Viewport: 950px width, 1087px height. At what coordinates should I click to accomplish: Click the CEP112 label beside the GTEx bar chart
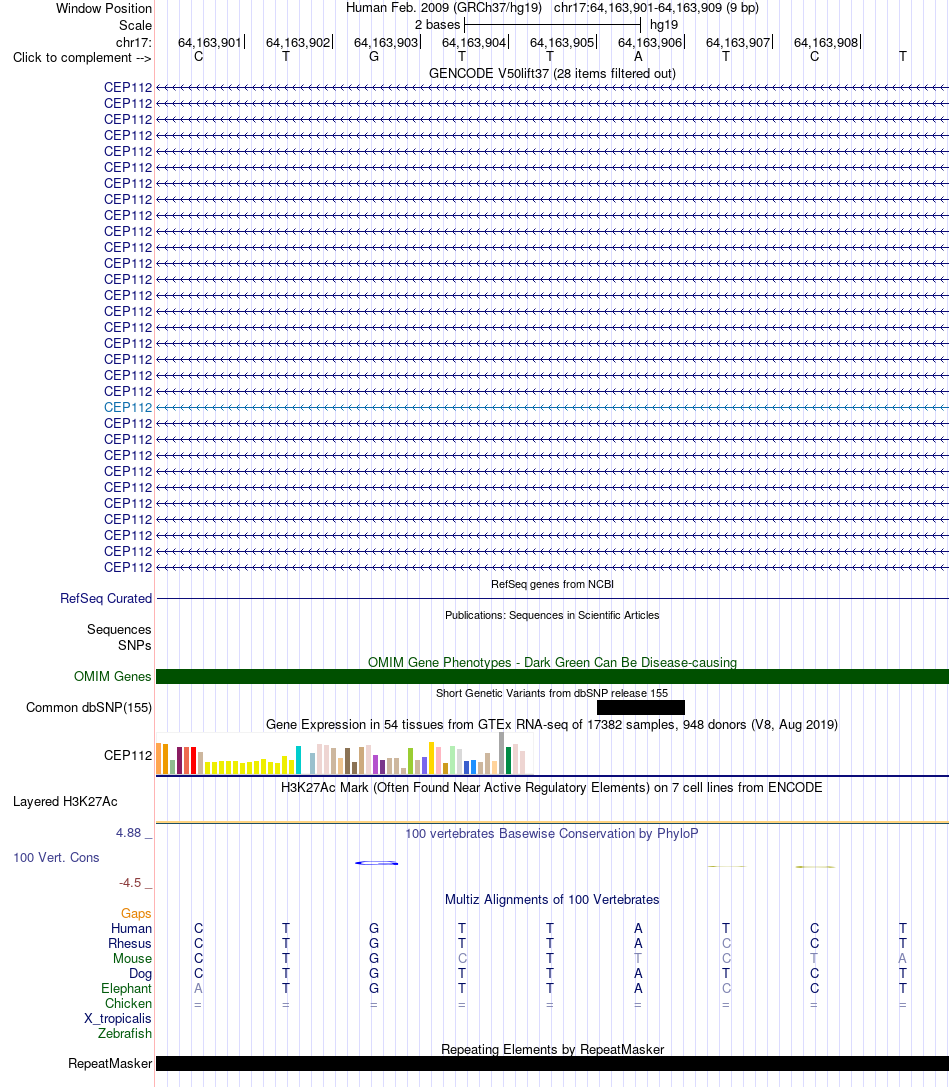128,756
